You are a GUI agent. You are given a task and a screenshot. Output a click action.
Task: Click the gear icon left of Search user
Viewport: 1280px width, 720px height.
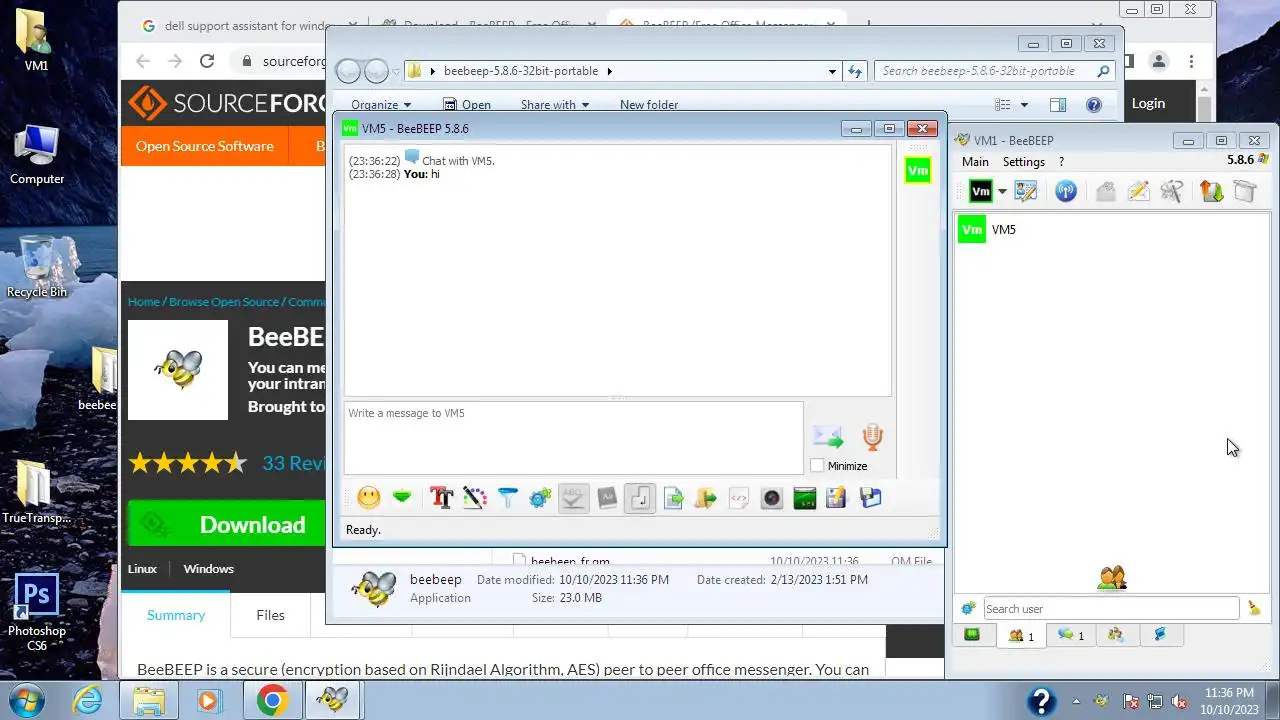pos(968,608)
